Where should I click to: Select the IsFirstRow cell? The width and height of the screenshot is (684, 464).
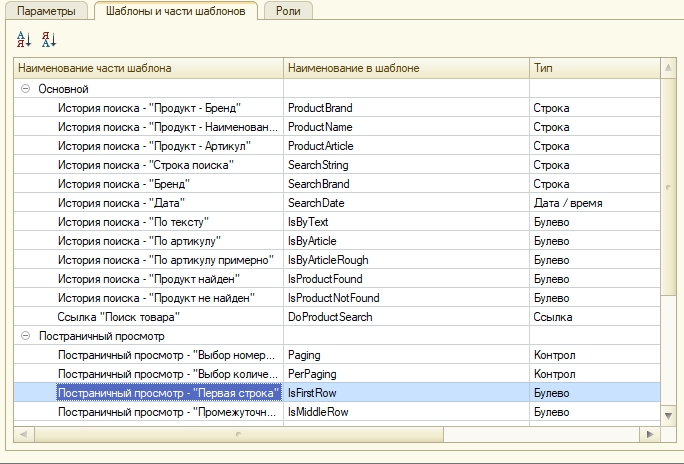click(x=313, y=393)
